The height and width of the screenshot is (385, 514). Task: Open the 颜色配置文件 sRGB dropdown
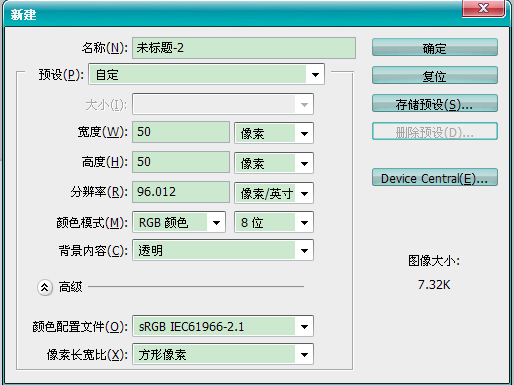223,326
